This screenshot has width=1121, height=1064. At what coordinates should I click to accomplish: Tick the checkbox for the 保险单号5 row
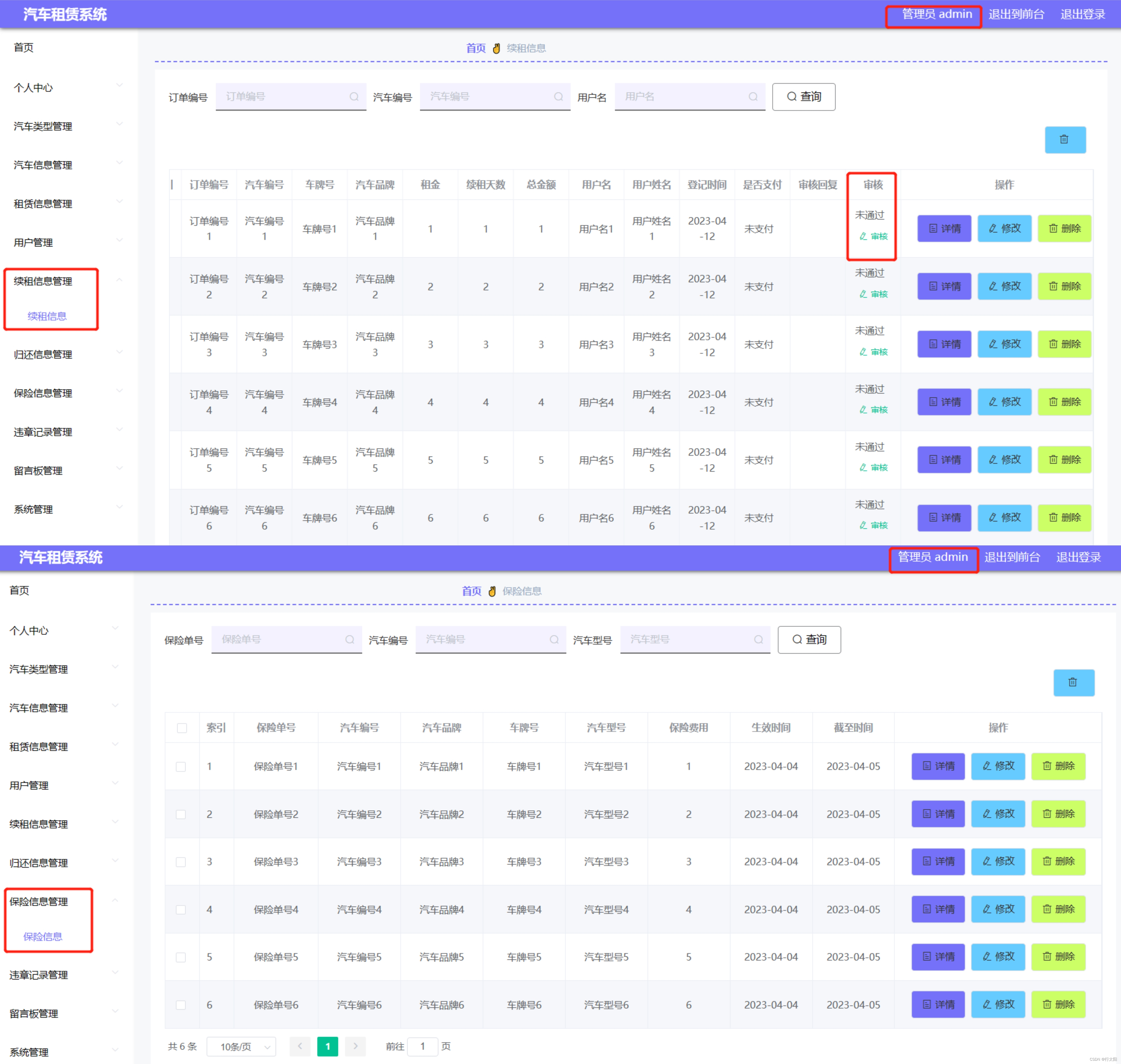coord(181,957)
